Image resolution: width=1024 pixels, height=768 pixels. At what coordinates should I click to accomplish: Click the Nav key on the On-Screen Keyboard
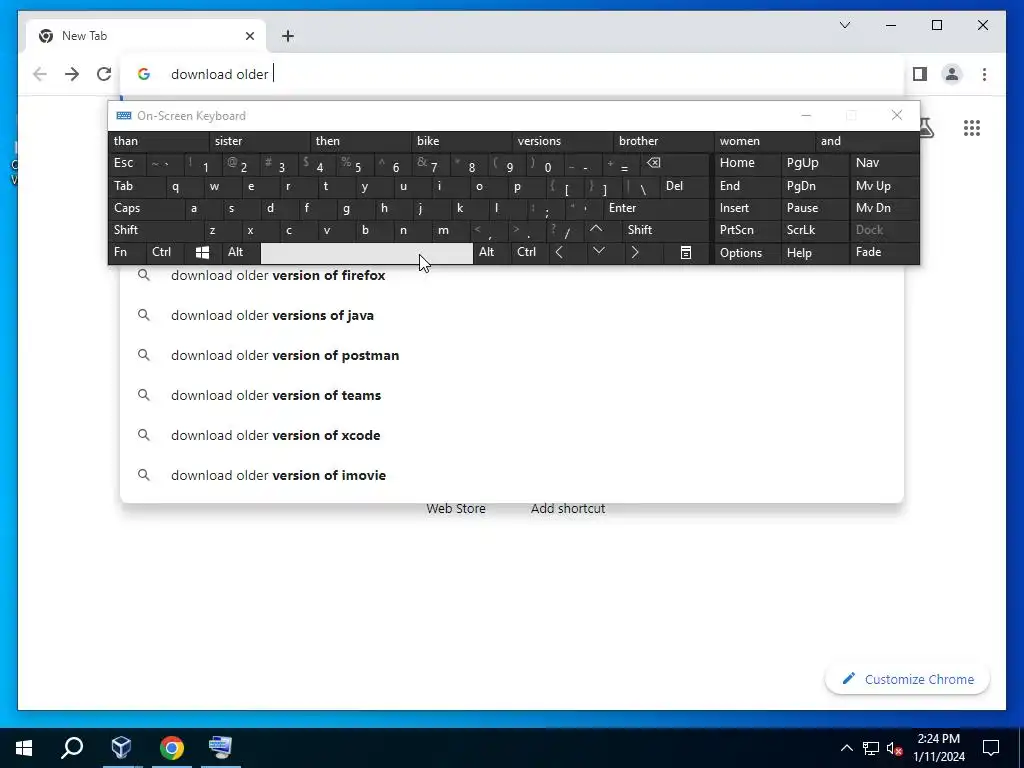[x=884, y=163]
